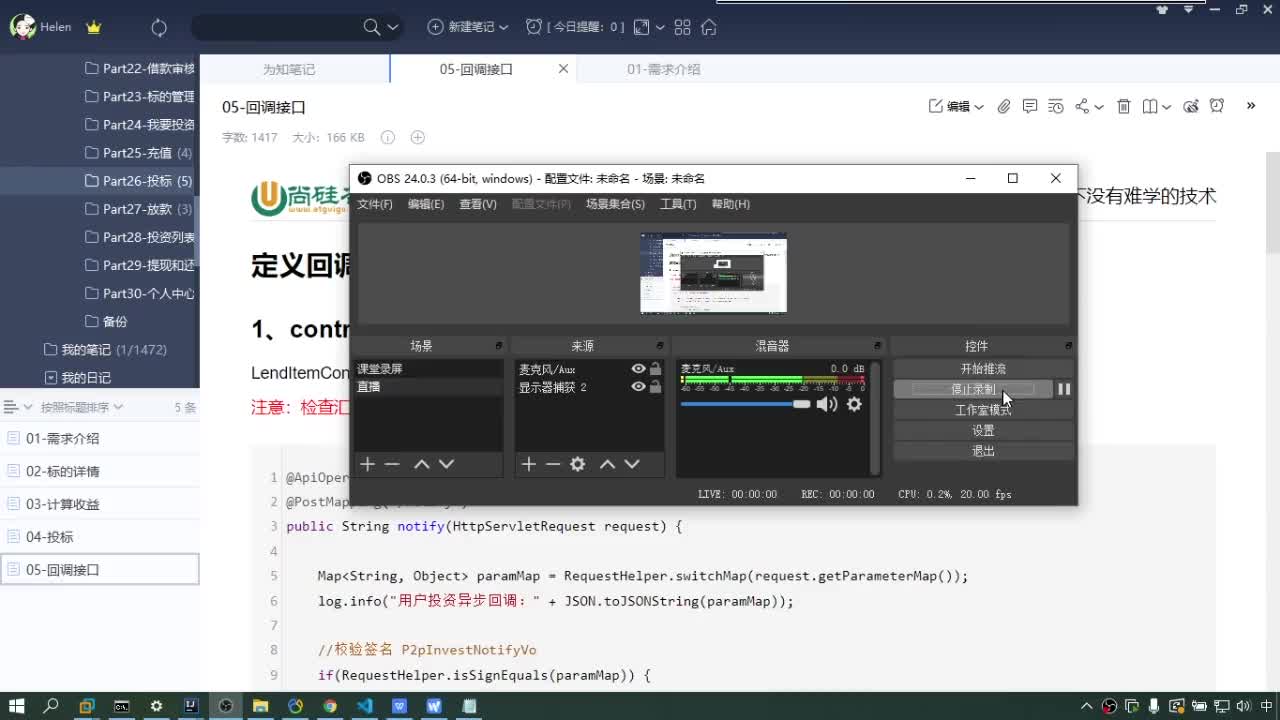Viewport: 1280px width, 720px height.
Task: Click 停止录制 stop recording button
Action: 973,389
